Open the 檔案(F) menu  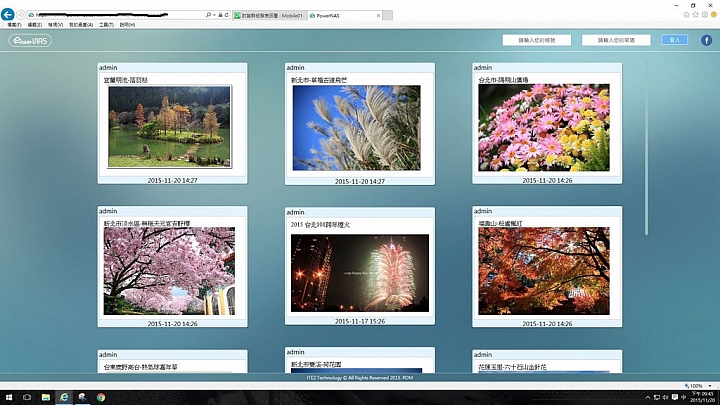coord(14,25)
